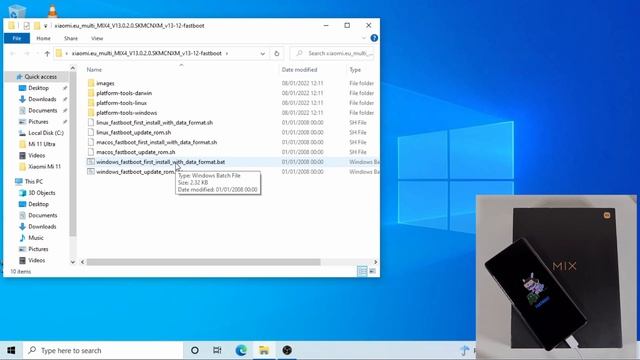This screenshot has width=640, height=360.
Task: Click File Explorer icon on taskbar
Action: pos(264,350)
